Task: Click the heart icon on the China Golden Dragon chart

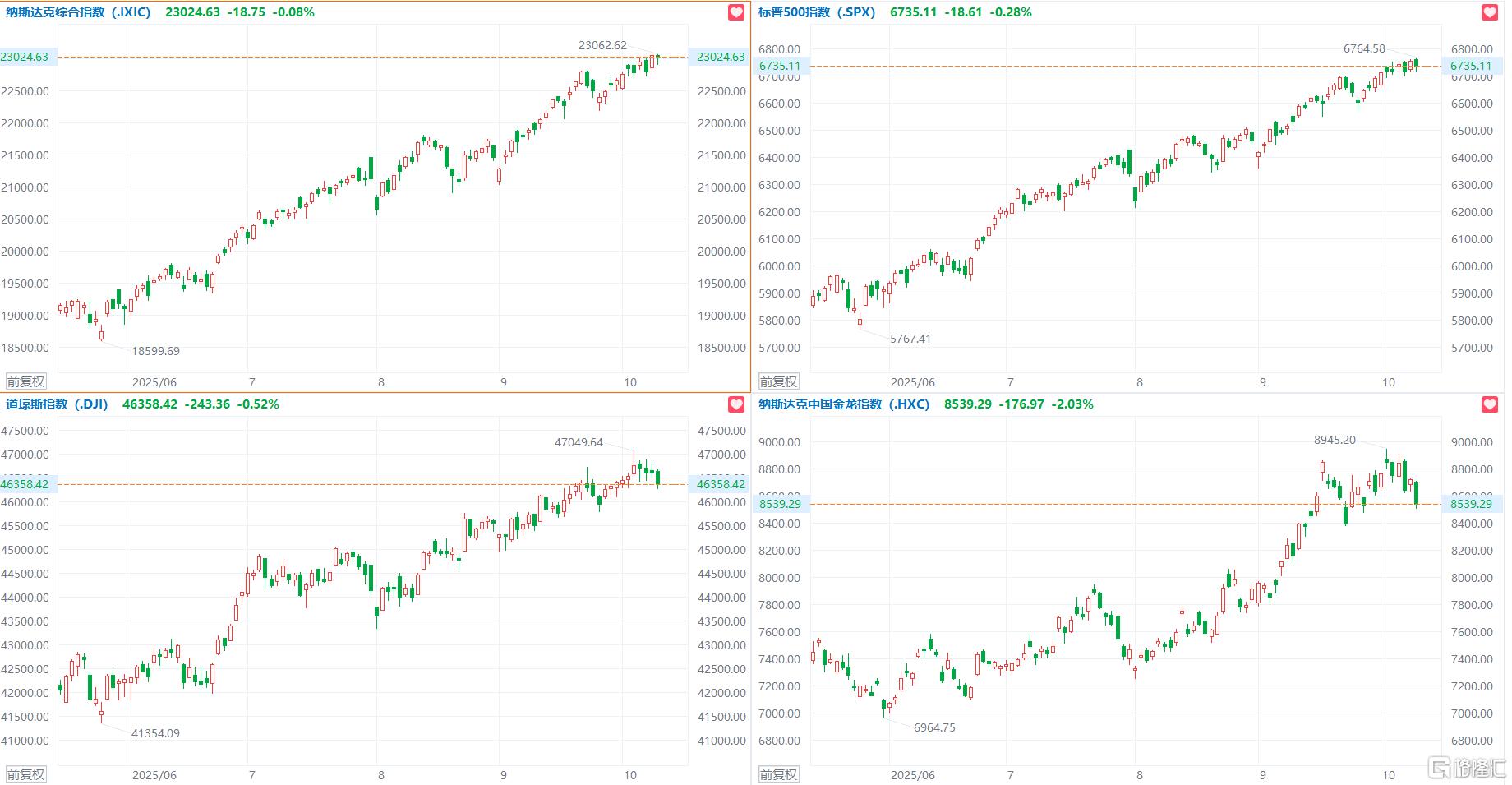Action: (x=1490, y=404)
